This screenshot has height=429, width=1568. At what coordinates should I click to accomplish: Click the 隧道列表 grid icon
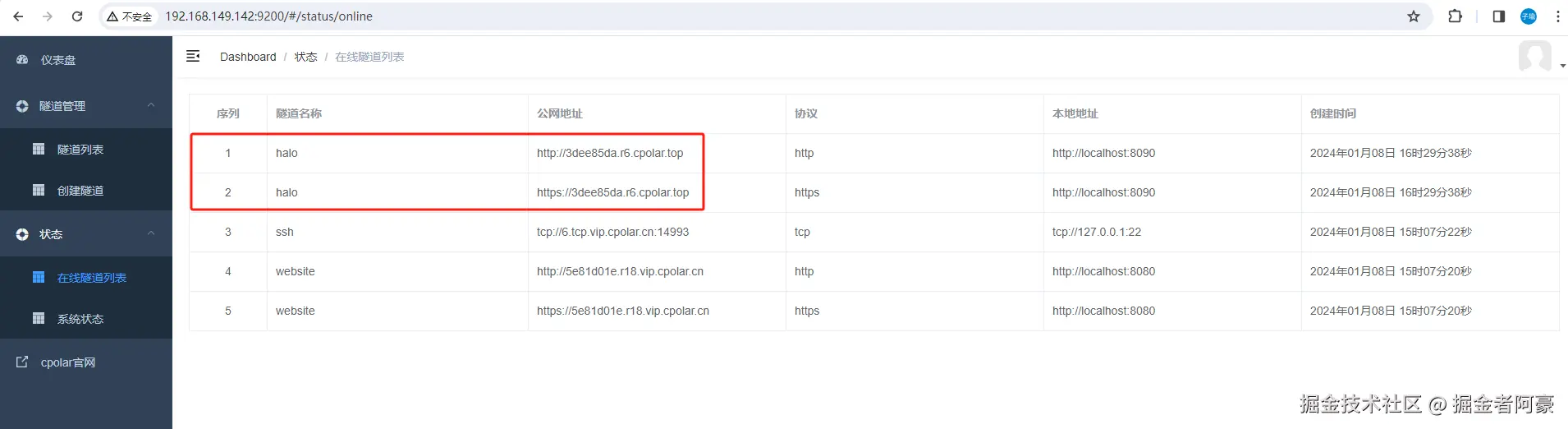[39, 149]
